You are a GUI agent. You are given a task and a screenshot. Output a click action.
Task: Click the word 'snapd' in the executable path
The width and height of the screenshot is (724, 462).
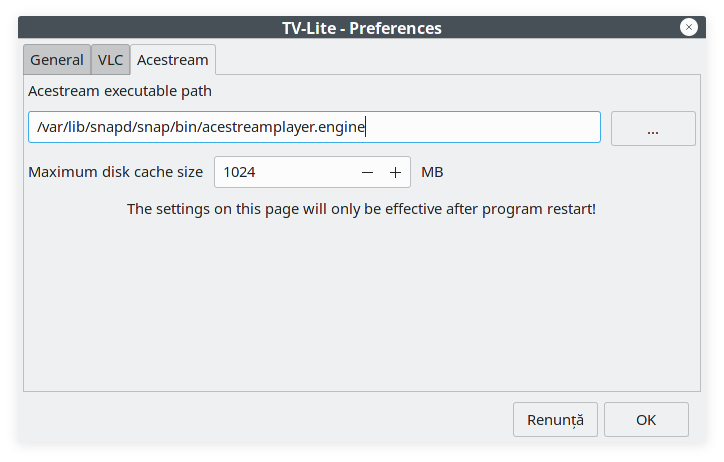point(111,126)
